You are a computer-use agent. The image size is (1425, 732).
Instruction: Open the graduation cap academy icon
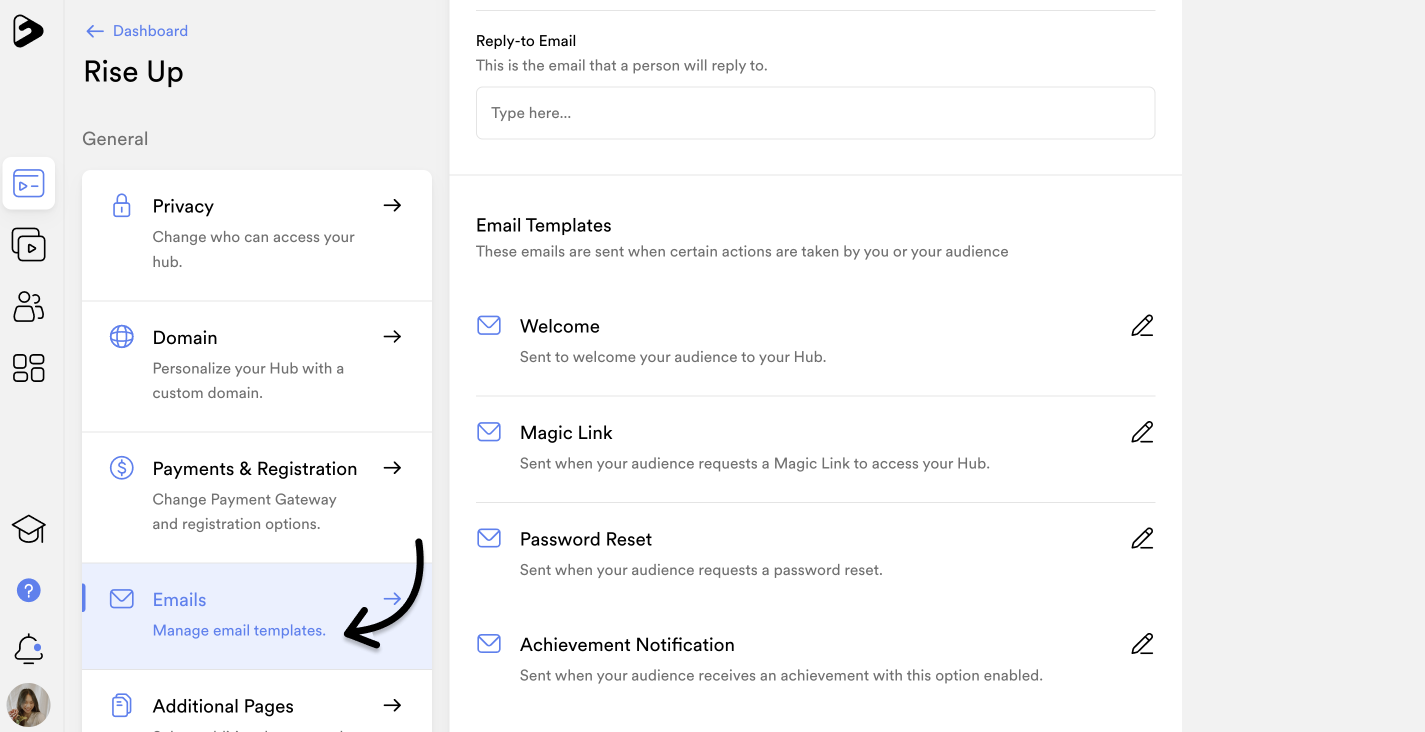(x=29, y=529)
